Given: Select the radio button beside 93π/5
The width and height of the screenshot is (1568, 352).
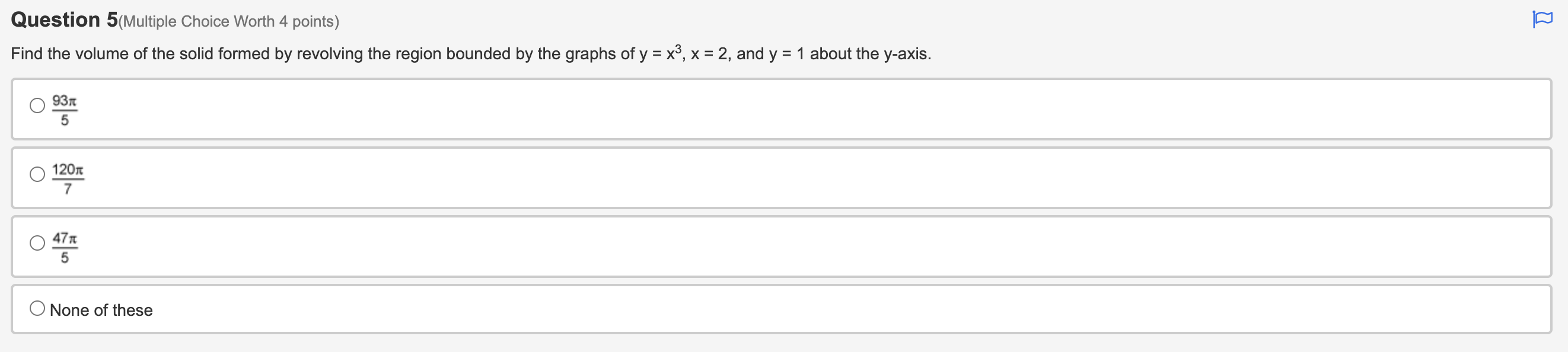Looking at the screenshot, I should [36, 106].
